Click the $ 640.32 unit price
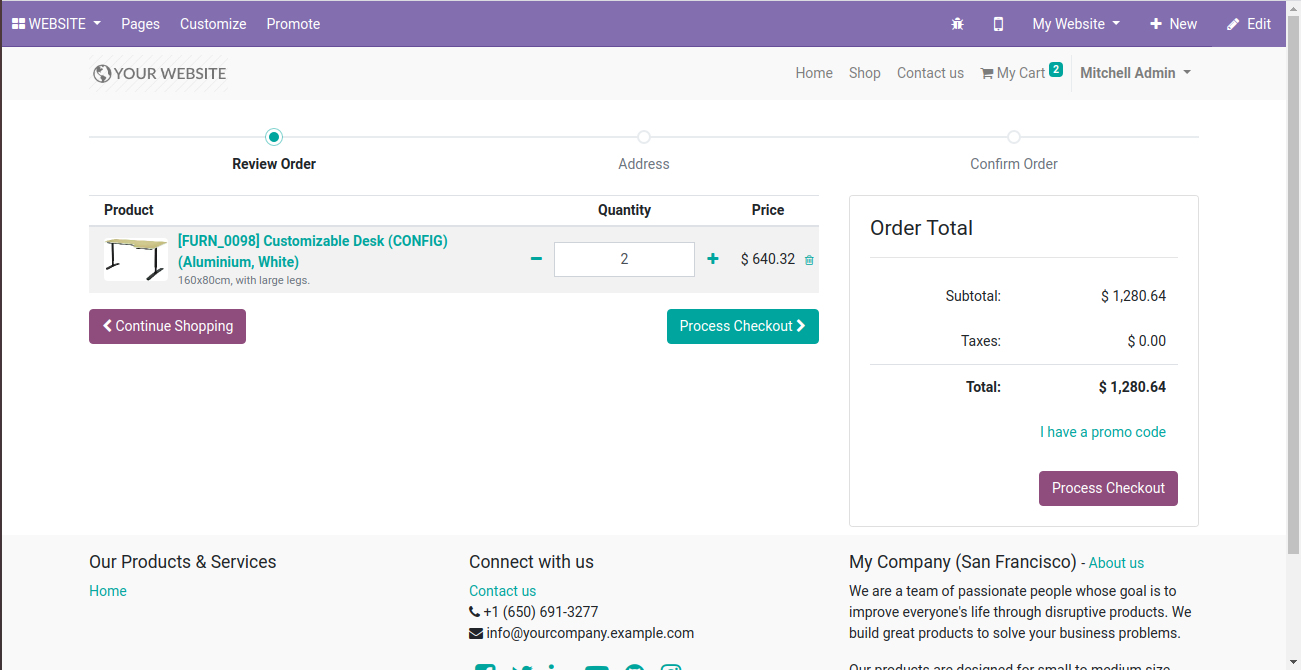 (x=768, y=259)
